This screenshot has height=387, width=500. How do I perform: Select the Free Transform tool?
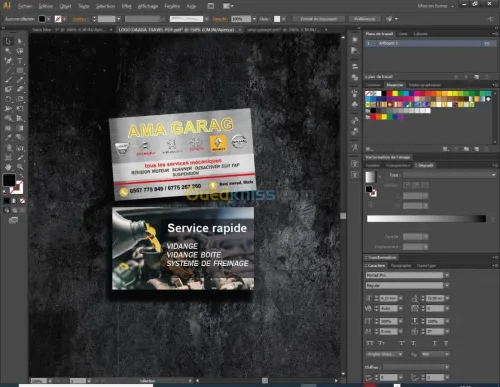coord(20,109)
